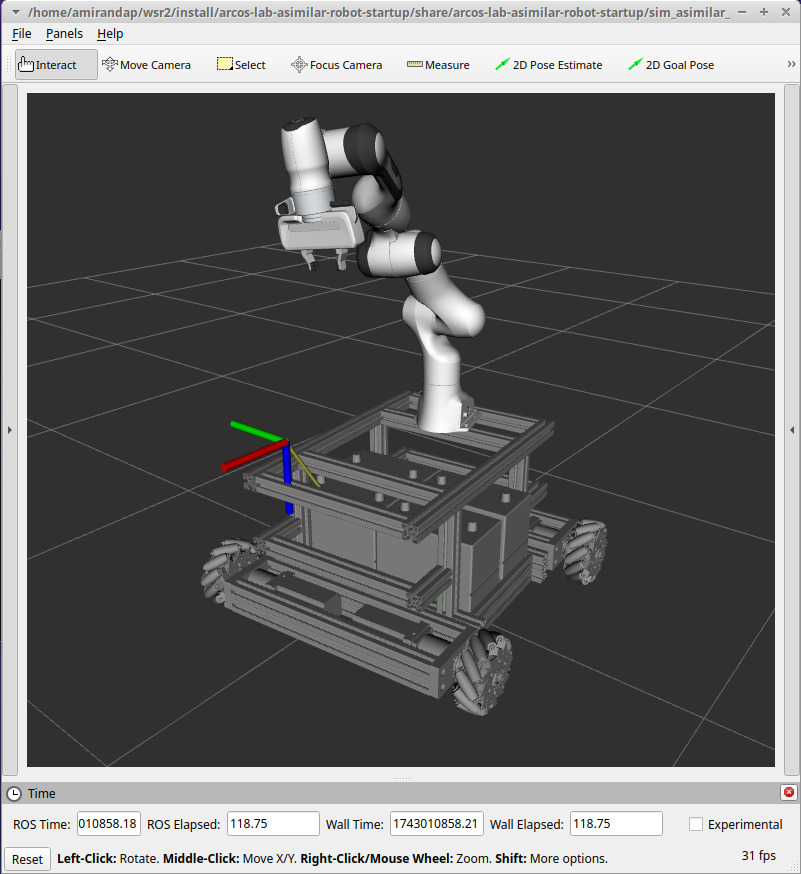801x874 pixels.
Task: Choose the Select tool
Action: pyautogui.click(x=241, y=65)
